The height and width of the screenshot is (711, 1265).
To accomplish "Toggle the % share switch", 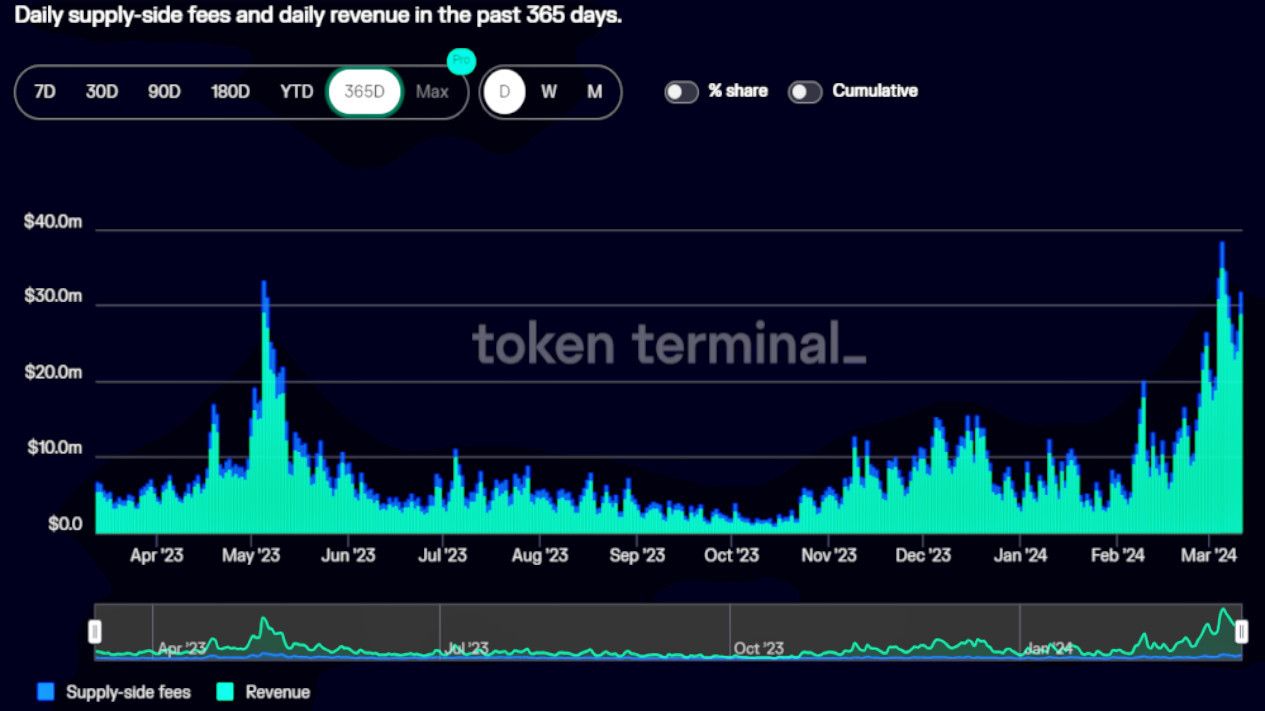I will coord(681,92).
